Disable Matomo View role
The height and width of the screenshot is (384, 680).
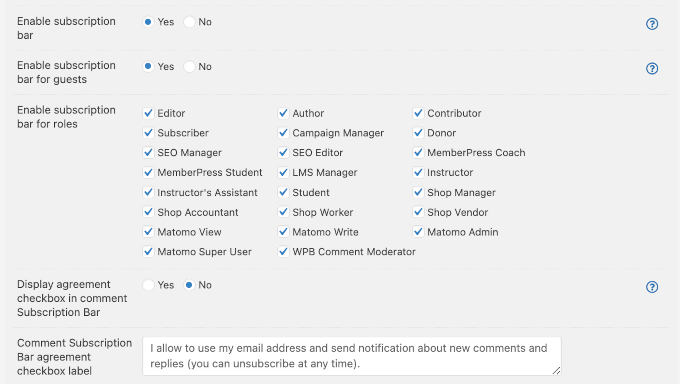[148, 232]
